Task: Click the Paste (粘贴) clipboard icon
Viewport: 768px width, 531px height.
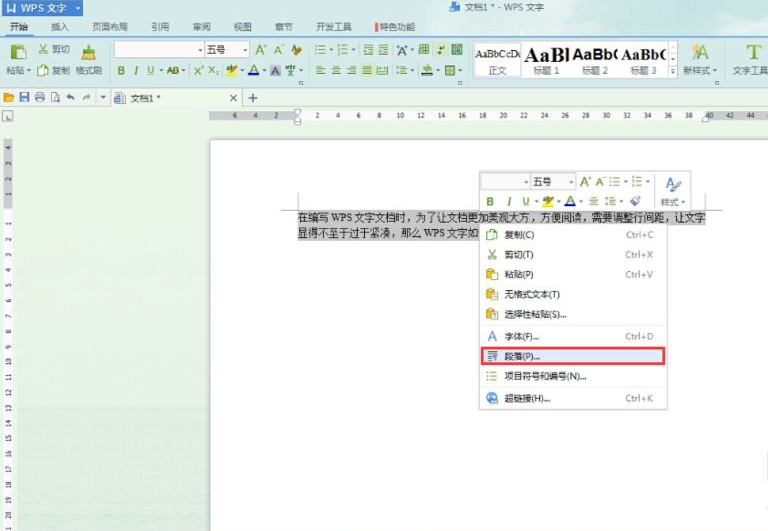Action: [18, 52]
